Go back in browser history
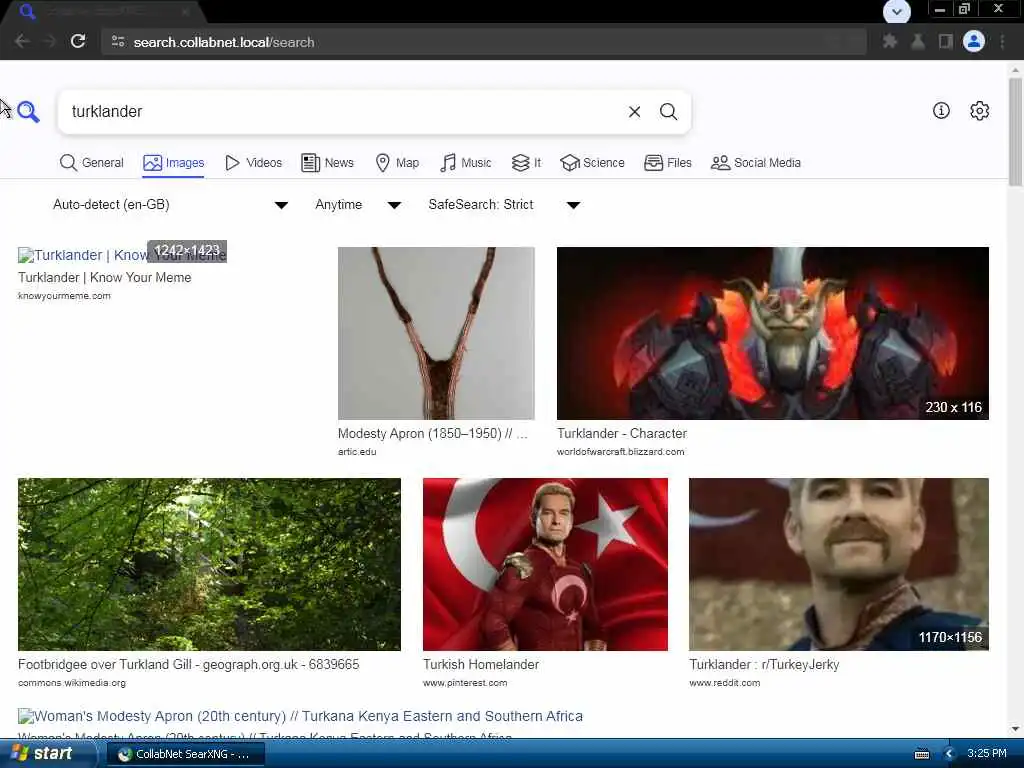 click(x=22, y=42)
